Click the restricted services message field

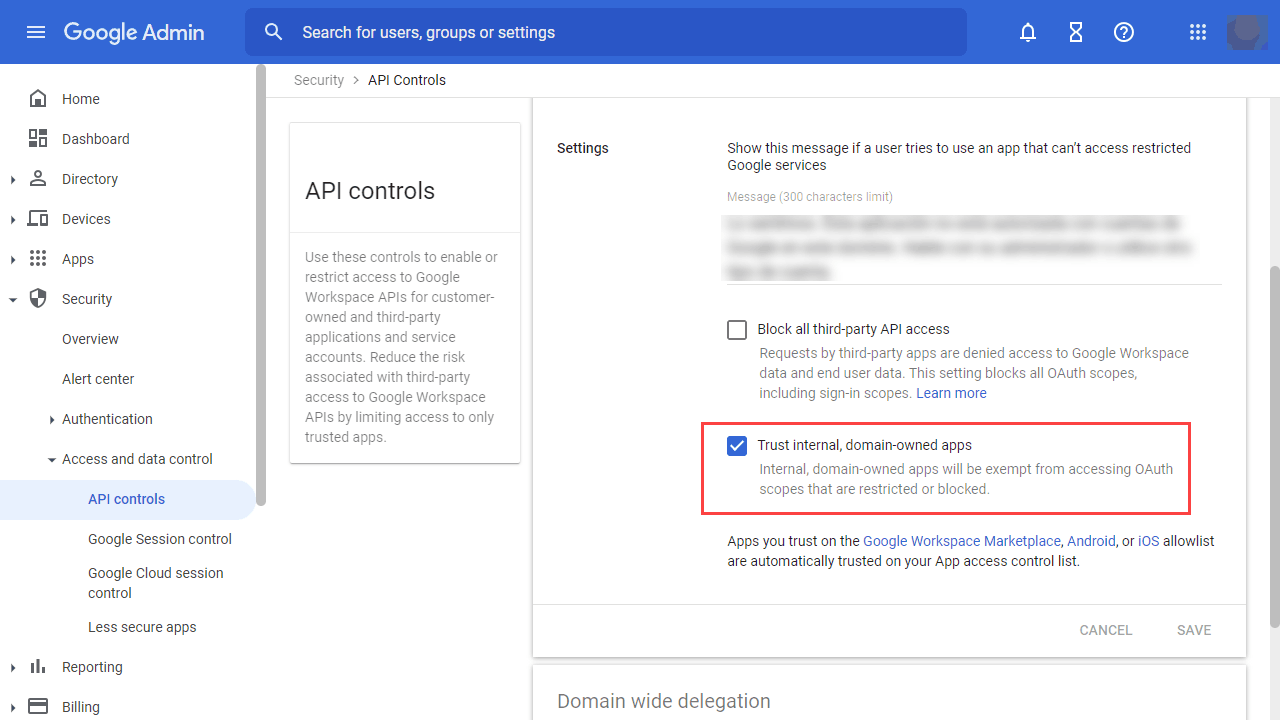972,246
